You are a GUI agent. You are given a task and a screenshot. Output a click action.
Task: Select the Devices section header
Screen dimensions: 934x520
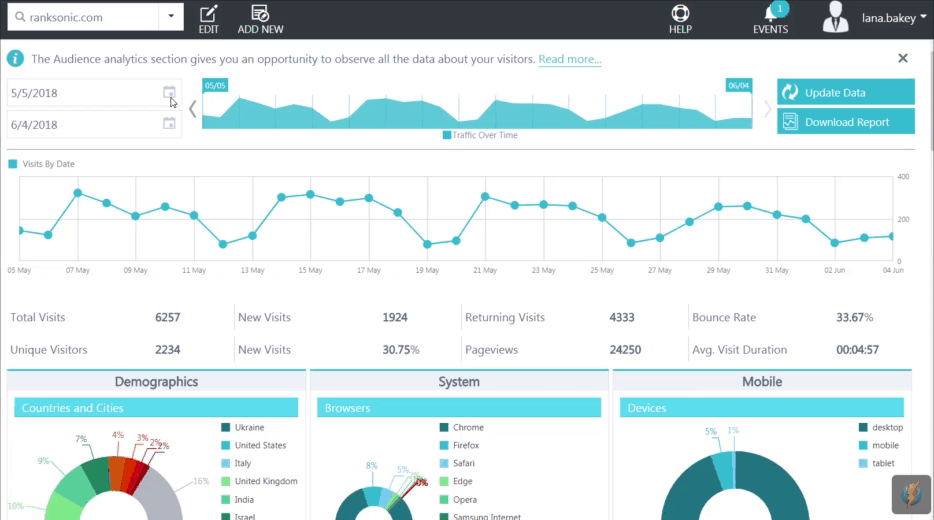pyautogui.click(x=761, y=407)
